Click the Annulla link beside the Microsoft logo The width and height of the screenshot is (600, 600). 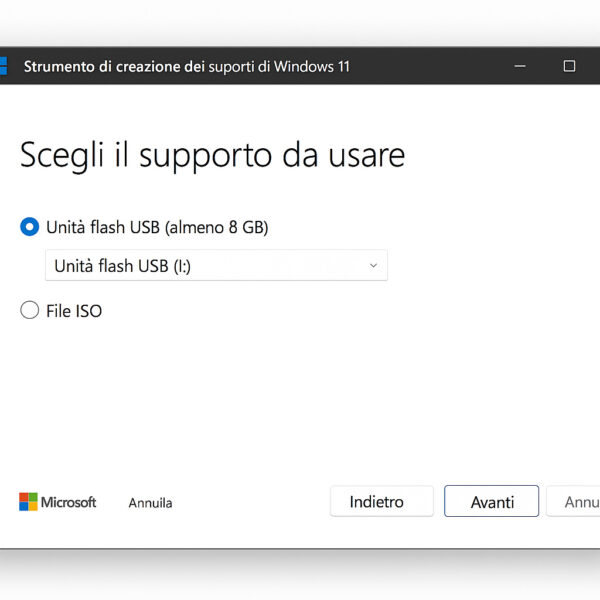[x=150, y=503]
